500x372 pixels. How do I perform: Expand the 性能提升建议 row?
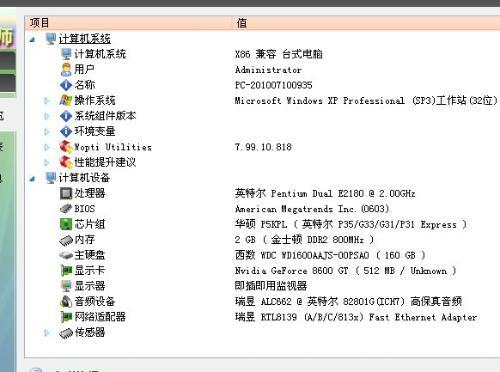coord(47,162)
